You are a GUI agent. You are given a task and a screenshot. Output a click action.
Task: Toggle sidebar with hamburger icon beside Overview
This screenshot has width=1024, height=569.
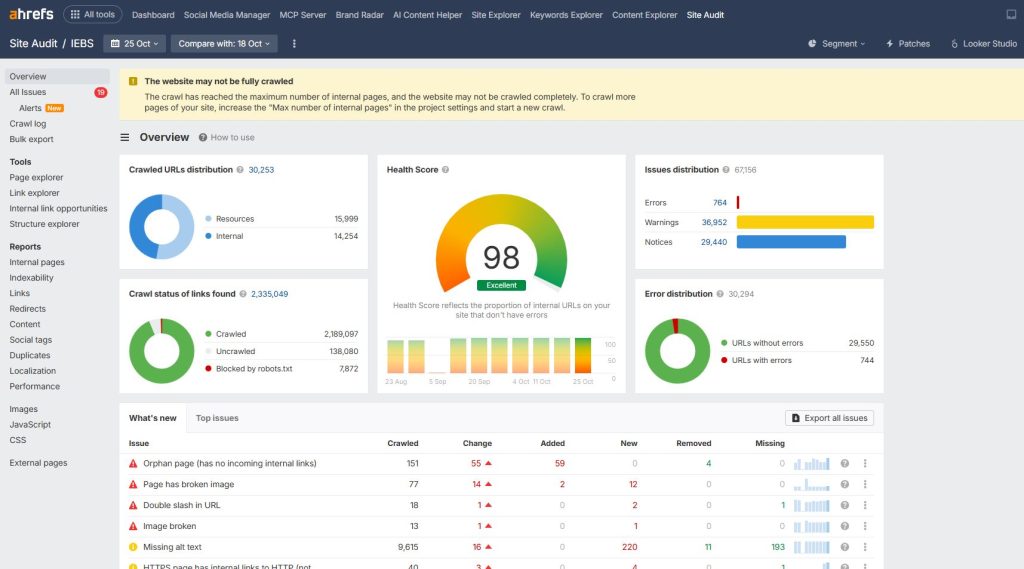pyautogui.click(x=125, y=138)
